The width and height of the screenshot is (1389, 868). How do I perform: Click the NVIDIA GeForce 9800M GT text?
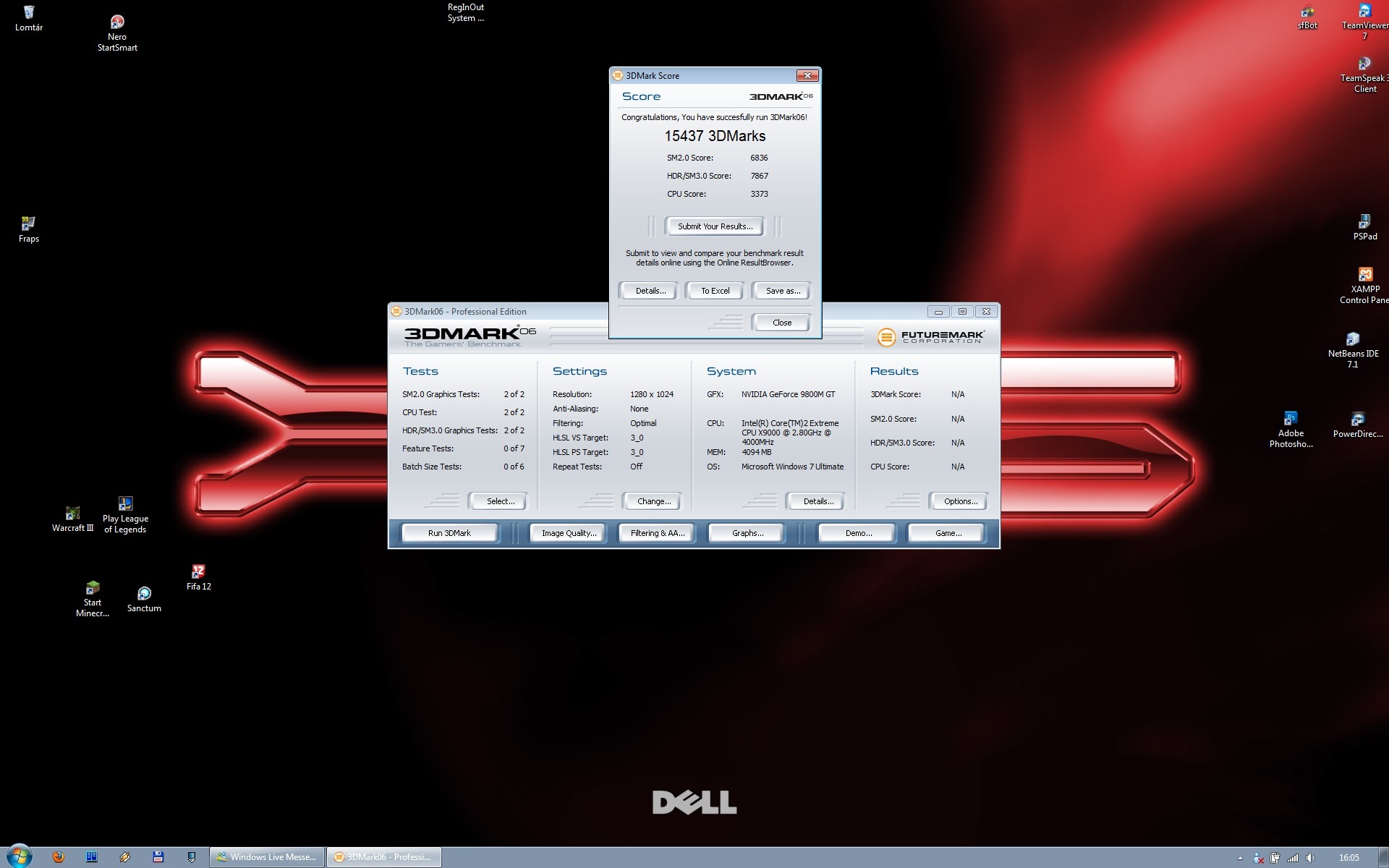[788, 394]
